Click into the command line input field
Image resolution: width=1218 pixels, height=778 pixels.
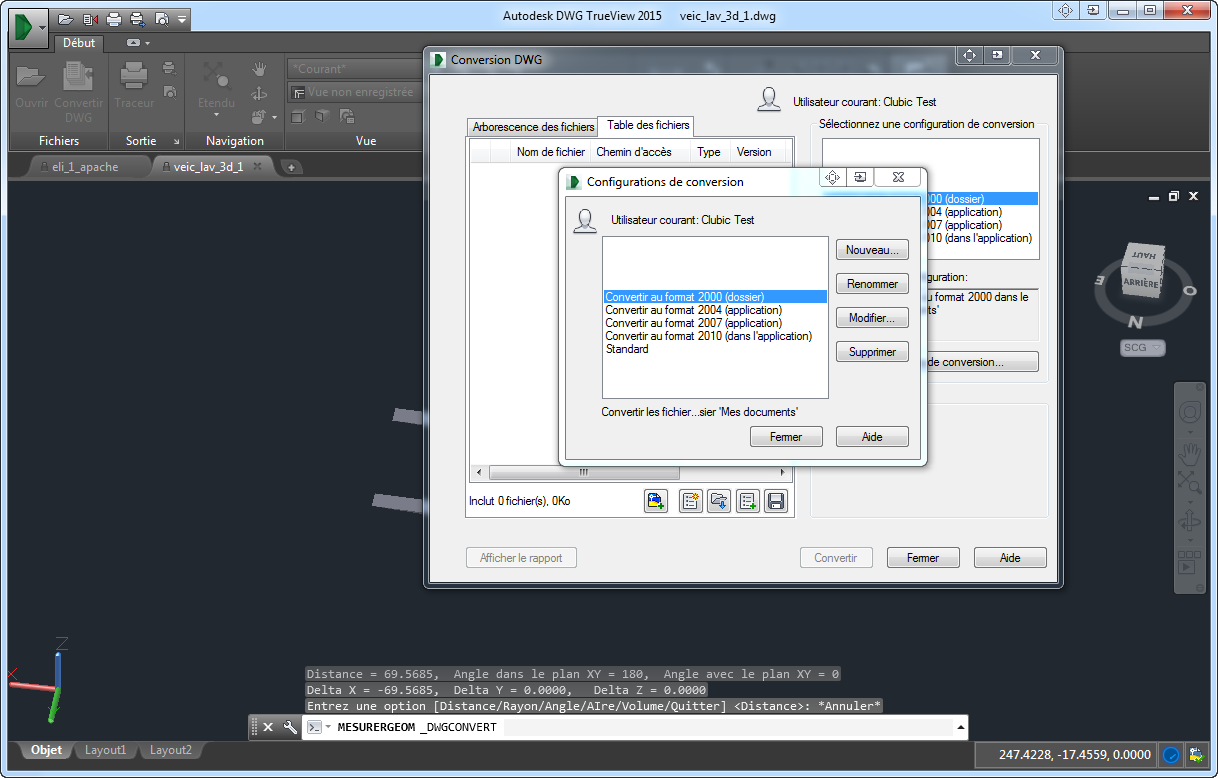coord(640,727)
